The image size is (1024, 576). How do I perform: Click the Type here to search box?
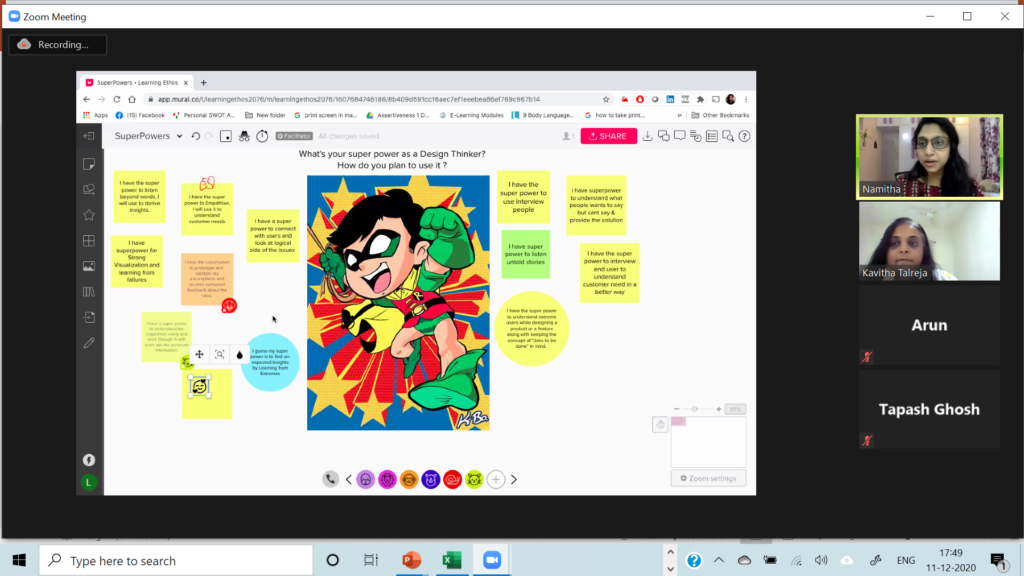coord(176,560)
